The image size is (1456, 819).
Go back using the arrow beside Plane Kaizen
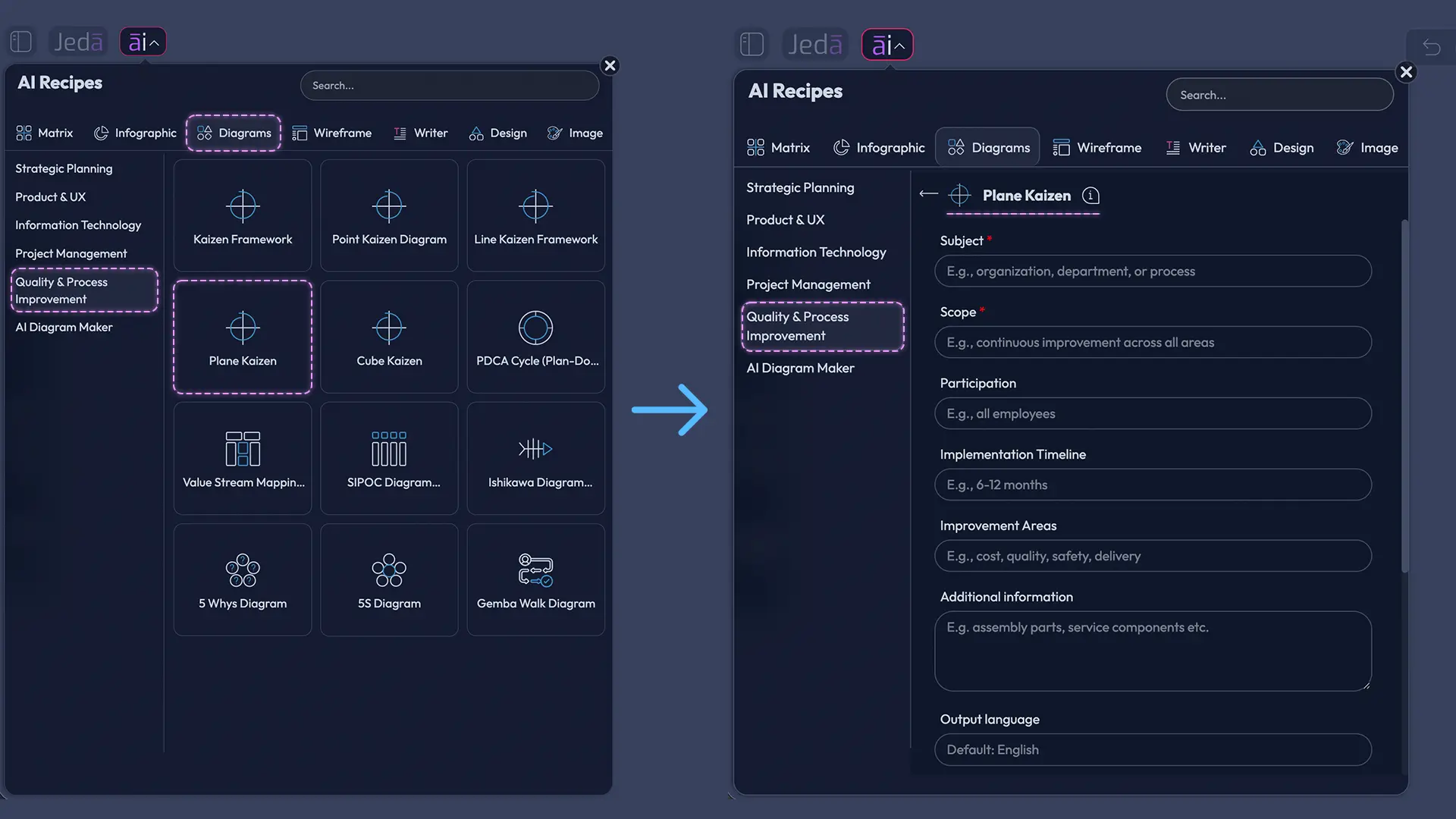coord(928,194)
